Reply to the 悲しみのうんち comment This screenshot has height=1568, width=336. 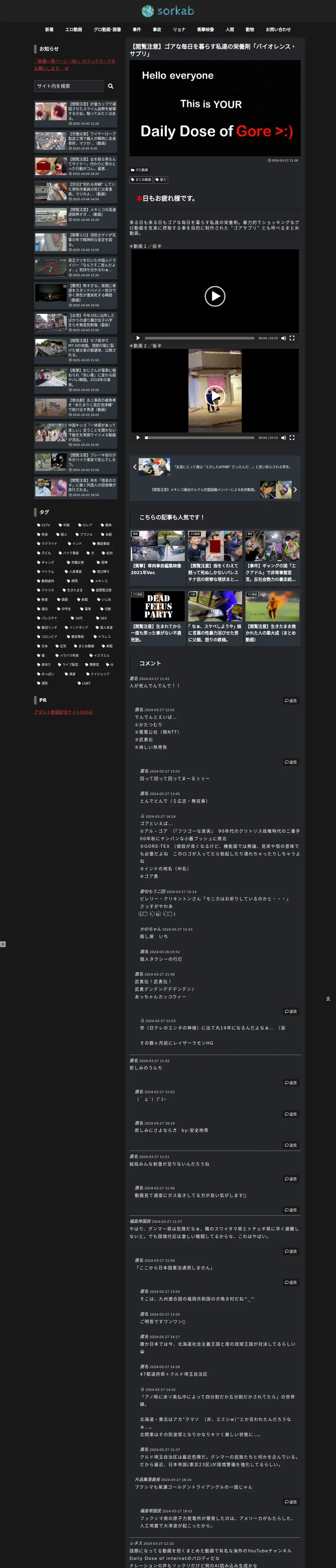tap(291, 1083)
